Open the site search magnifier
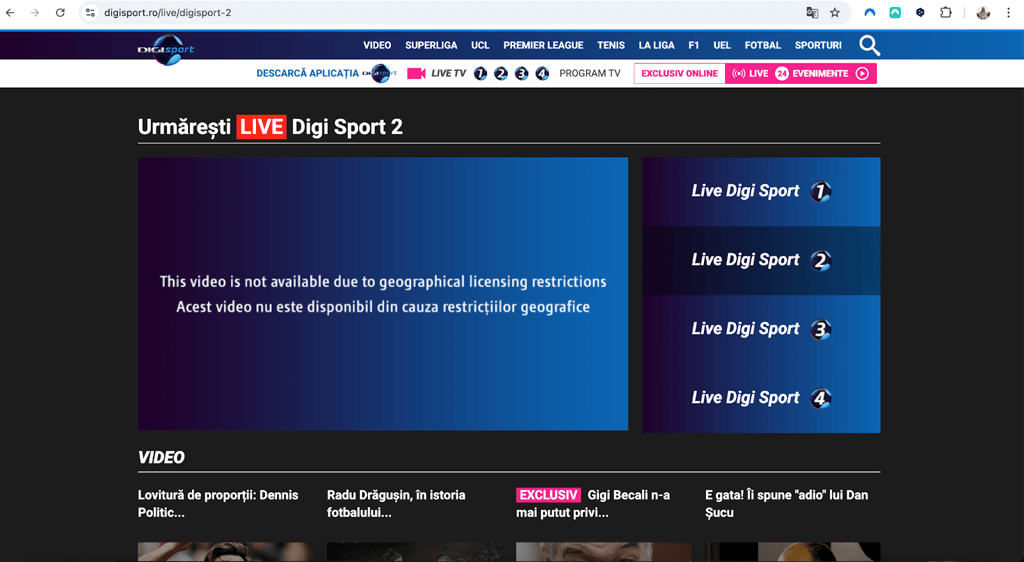The width and height of the screenshot is (1024, 562). point(869,45)
